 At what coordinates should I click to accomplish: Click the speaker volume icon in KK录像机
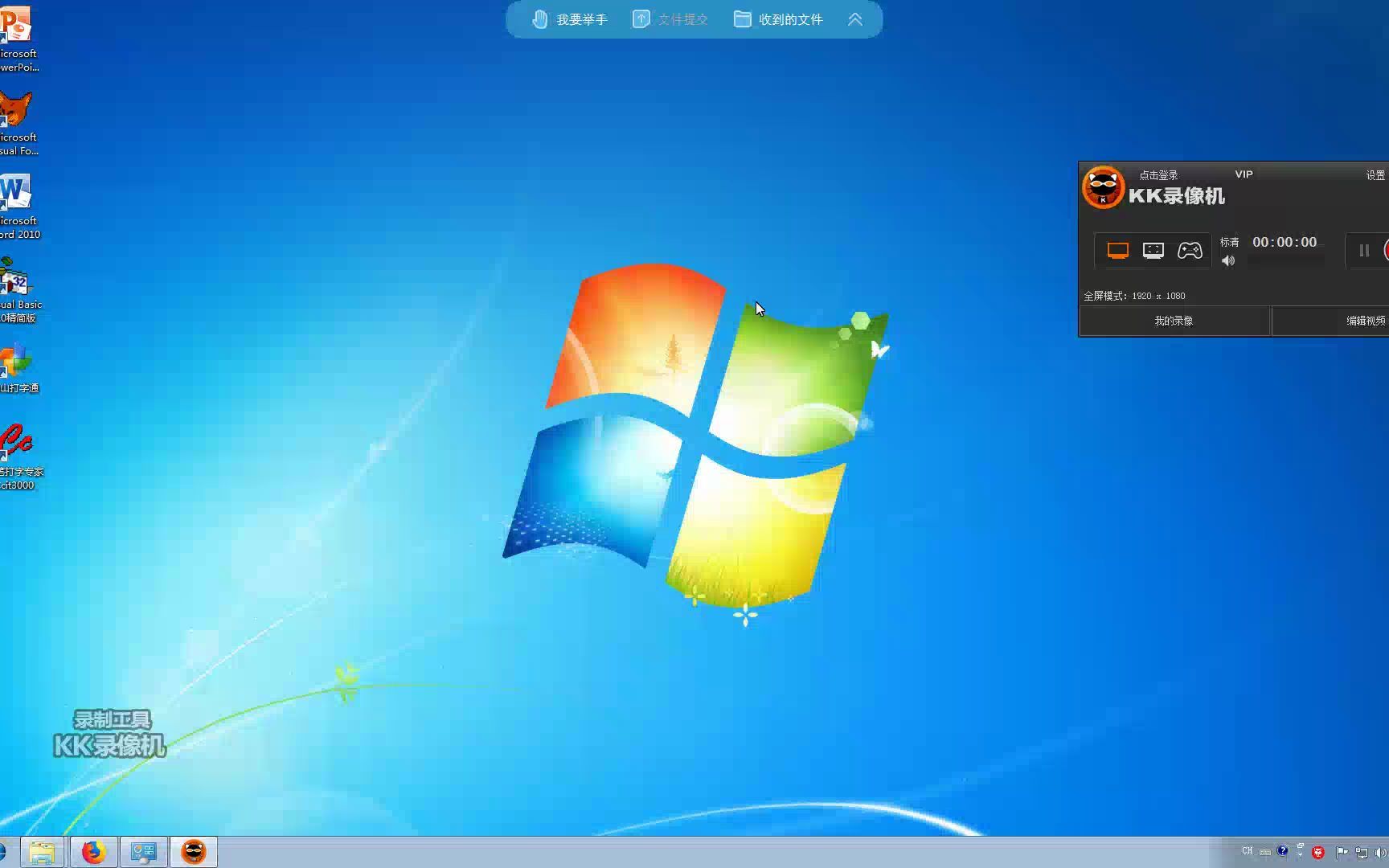[x=1228, y=260]
